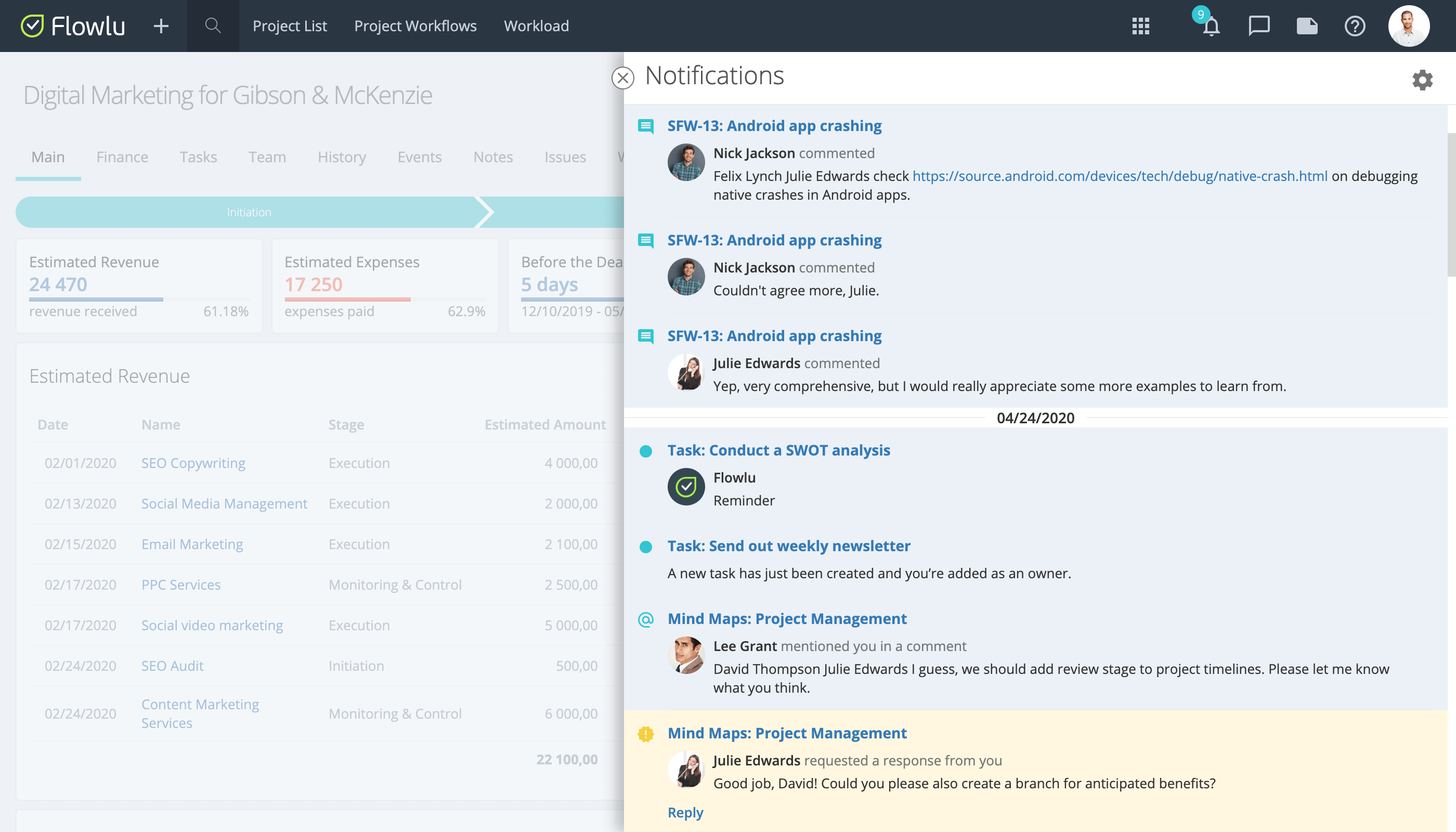Click comment icon beside Julie Edwards' Android notification

(646, 336)
